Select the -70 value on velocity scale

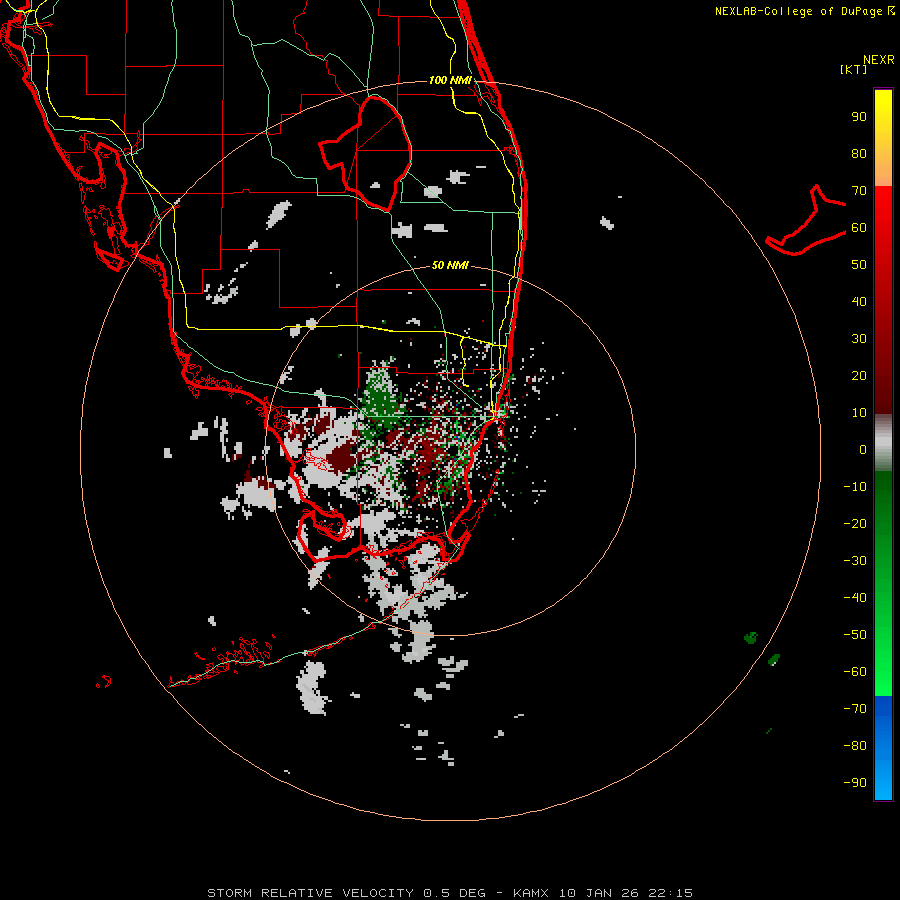click(x=855, y=709)
